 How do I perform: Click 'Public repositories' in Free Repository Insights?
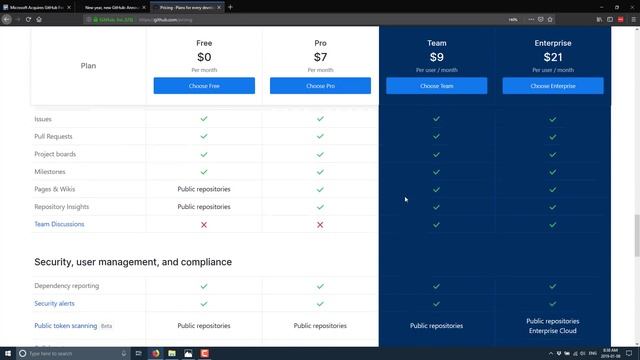tap(204, 207)
